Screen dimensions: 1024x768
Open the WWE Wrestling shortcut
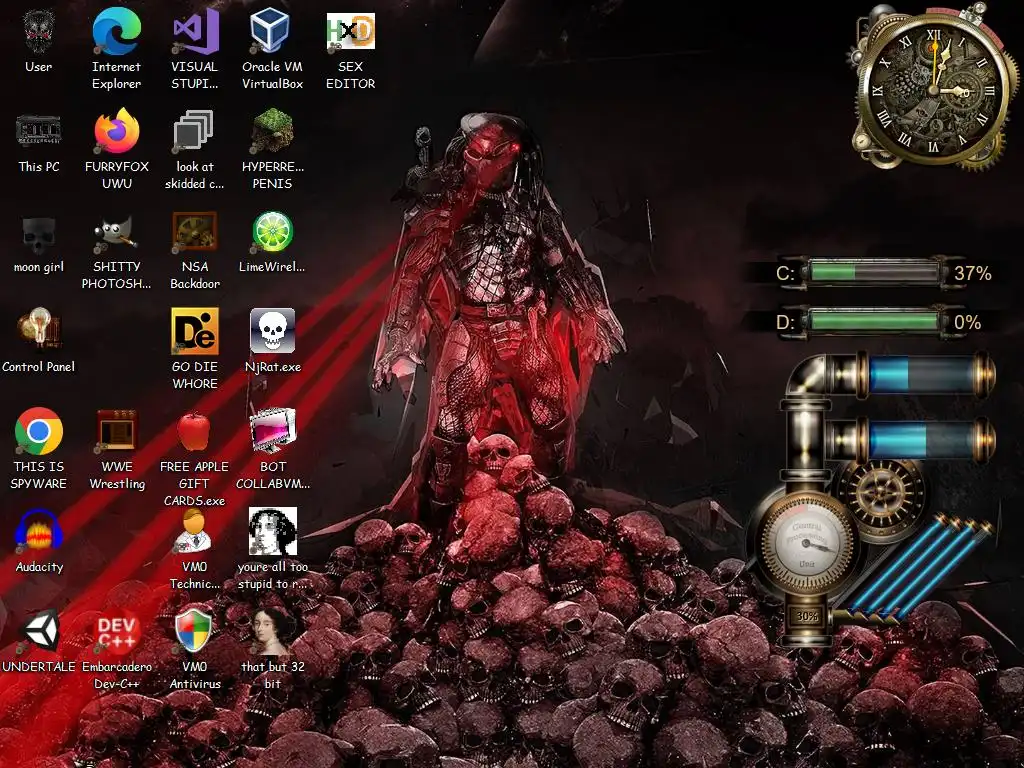(116, 451)
